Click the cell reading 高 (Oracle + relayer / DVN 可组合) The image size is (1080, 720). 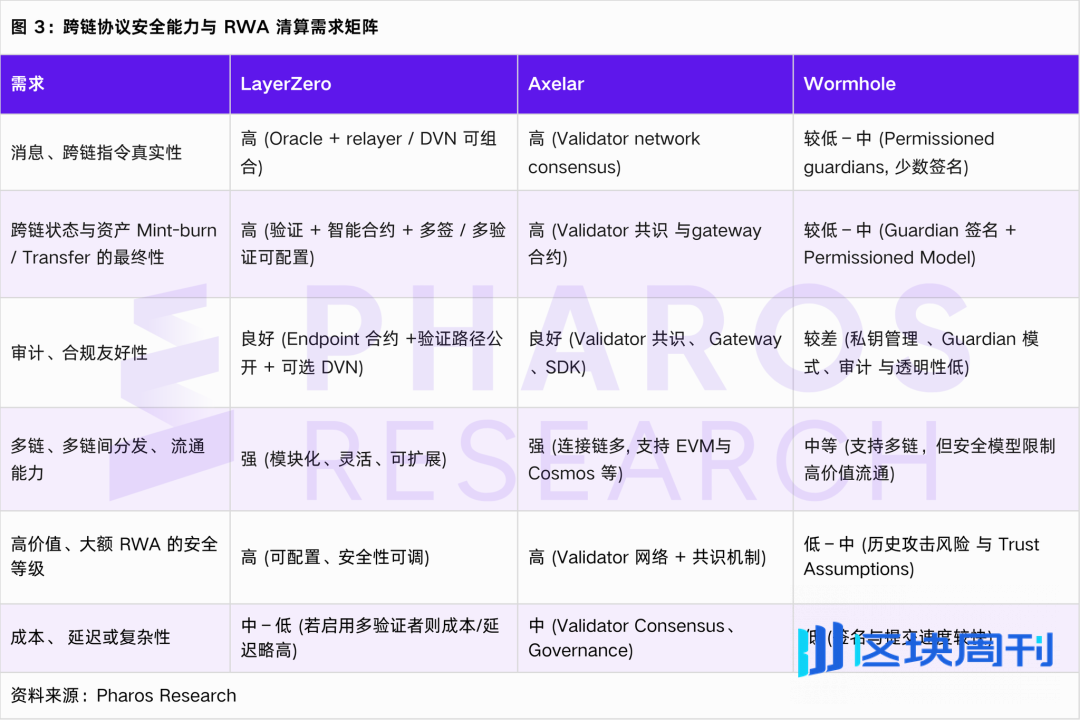click(x=370, y=152)
